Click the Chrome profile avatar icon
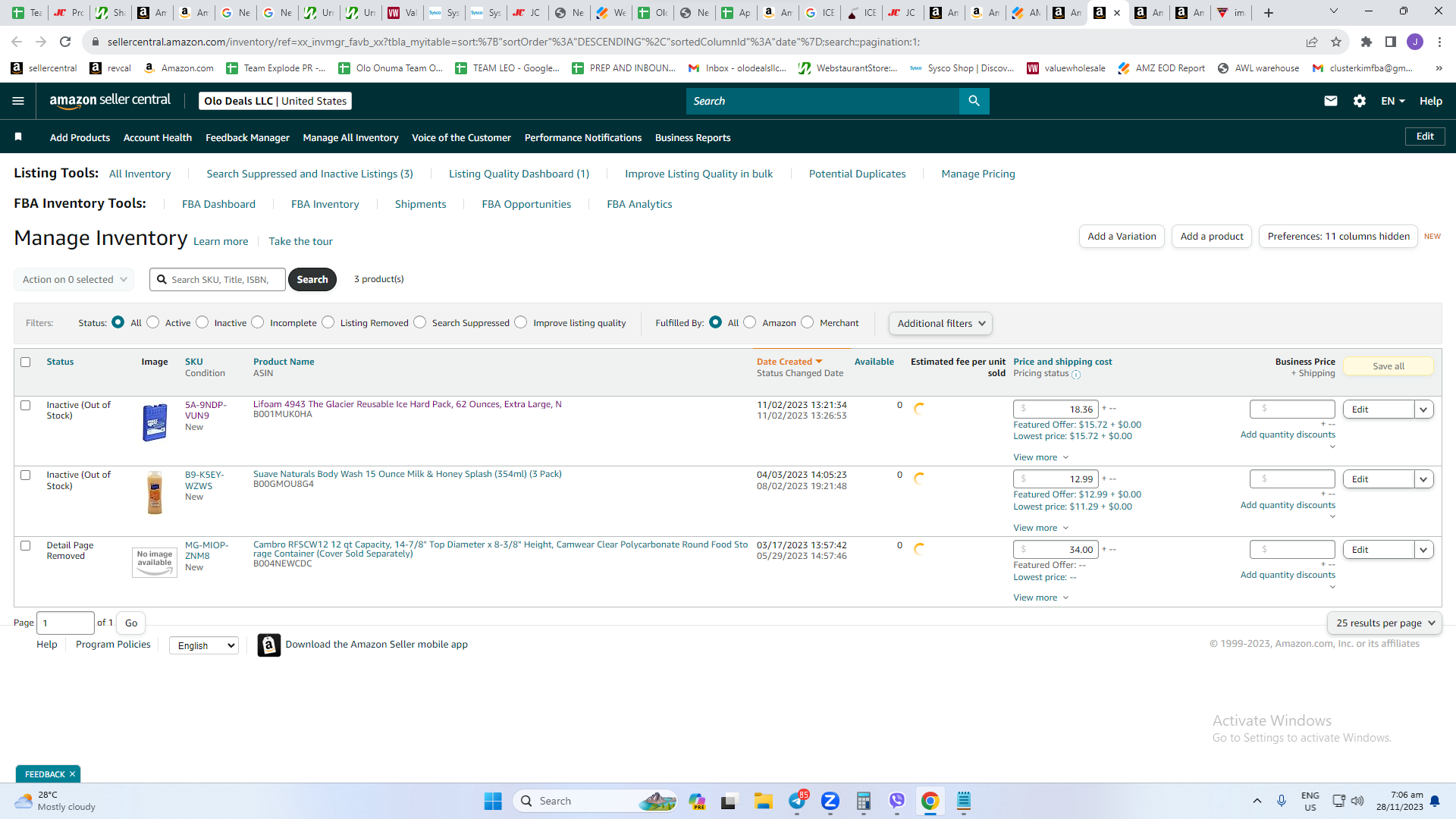The image size is (1456, 819). tap(1415, 42)
